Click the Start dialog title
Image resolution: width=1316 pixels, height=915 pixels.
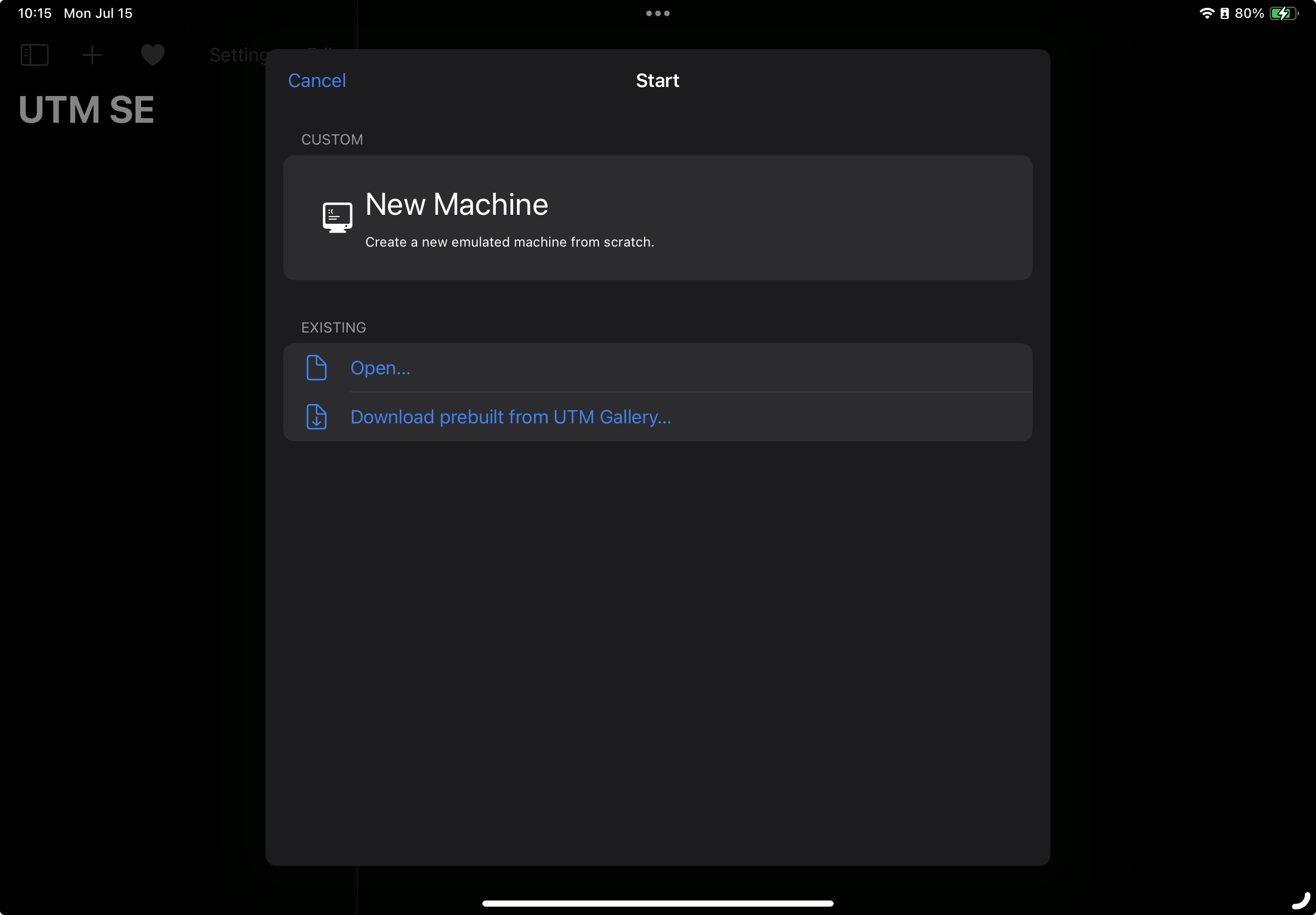click(657, 80)
